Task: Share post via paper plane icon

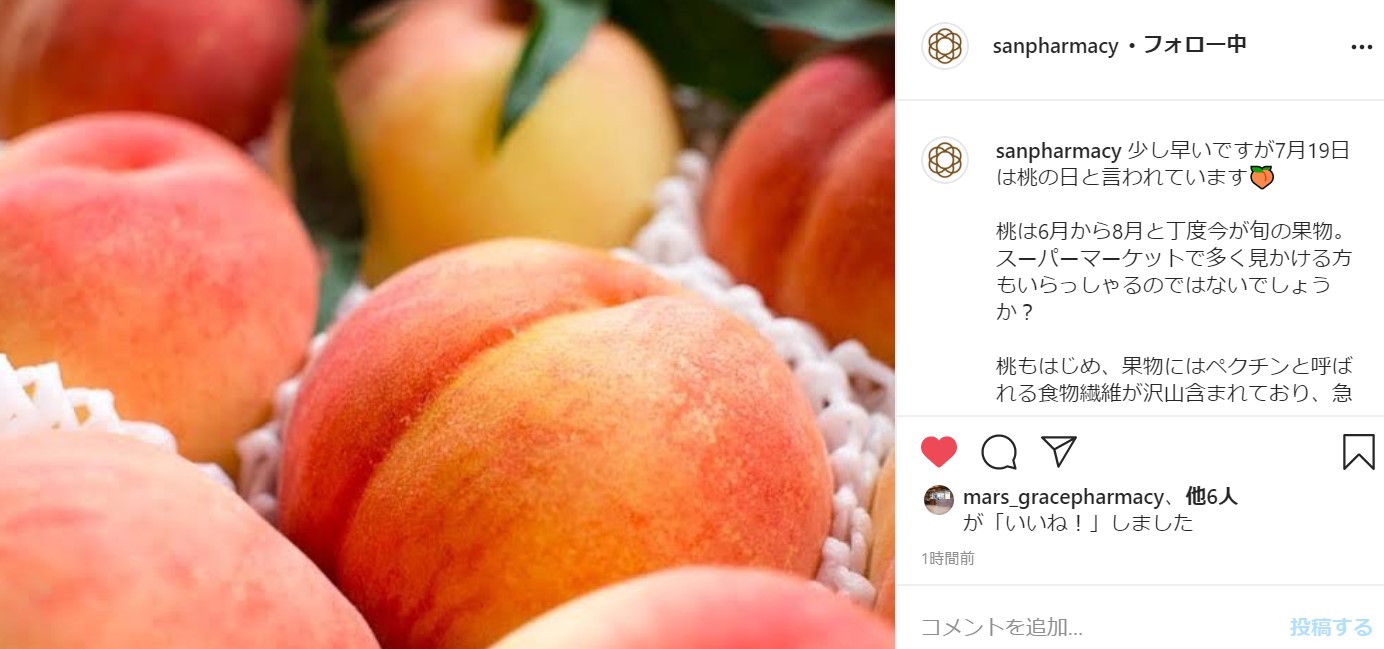Action: pos(1058,451)
